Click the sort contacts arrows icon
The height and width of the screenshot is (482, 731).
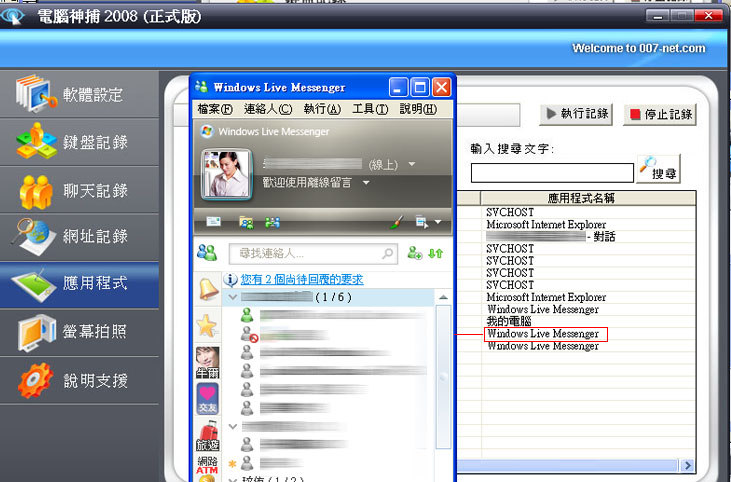(435, 254)
